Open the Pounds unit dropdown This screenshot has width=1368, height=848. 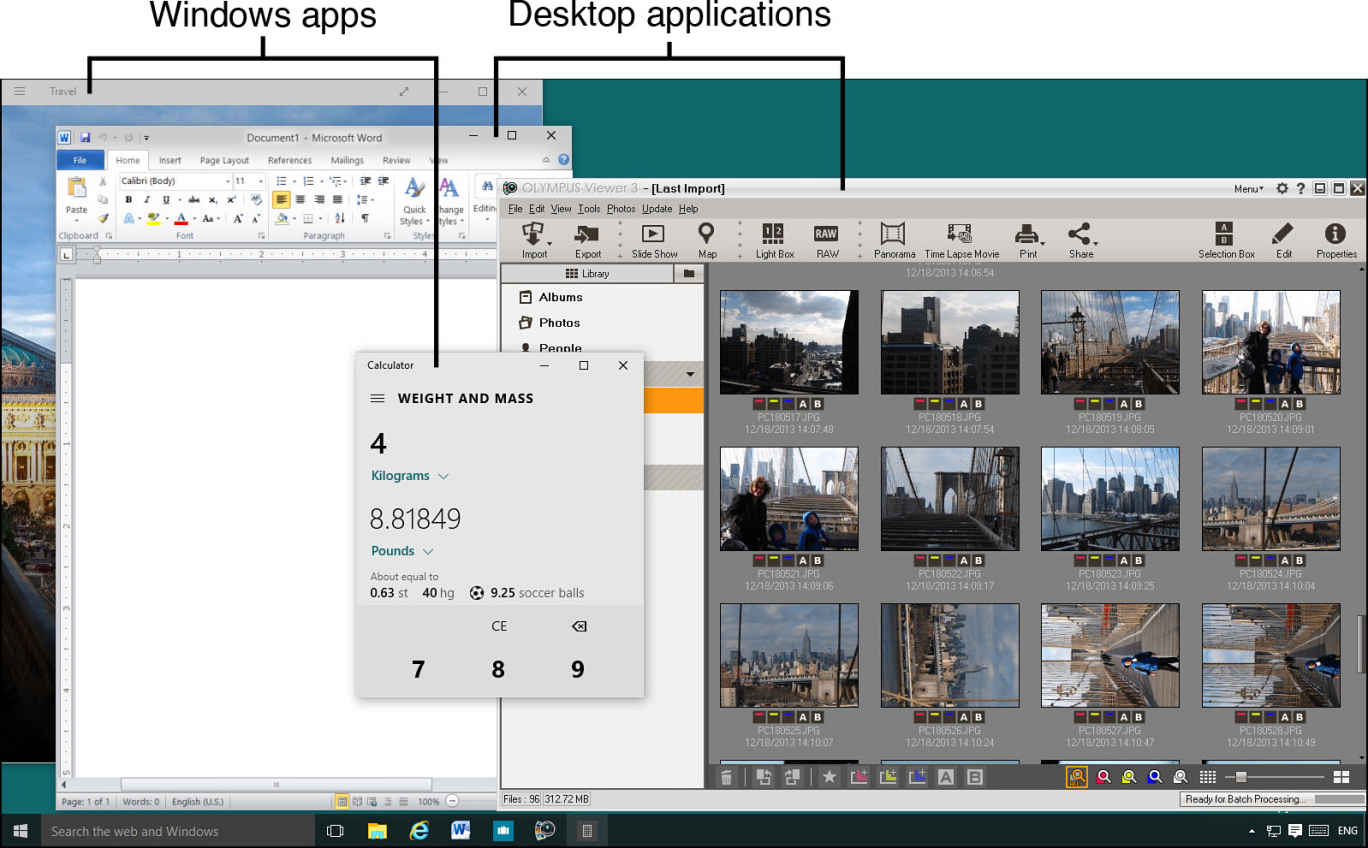[402, 551]
